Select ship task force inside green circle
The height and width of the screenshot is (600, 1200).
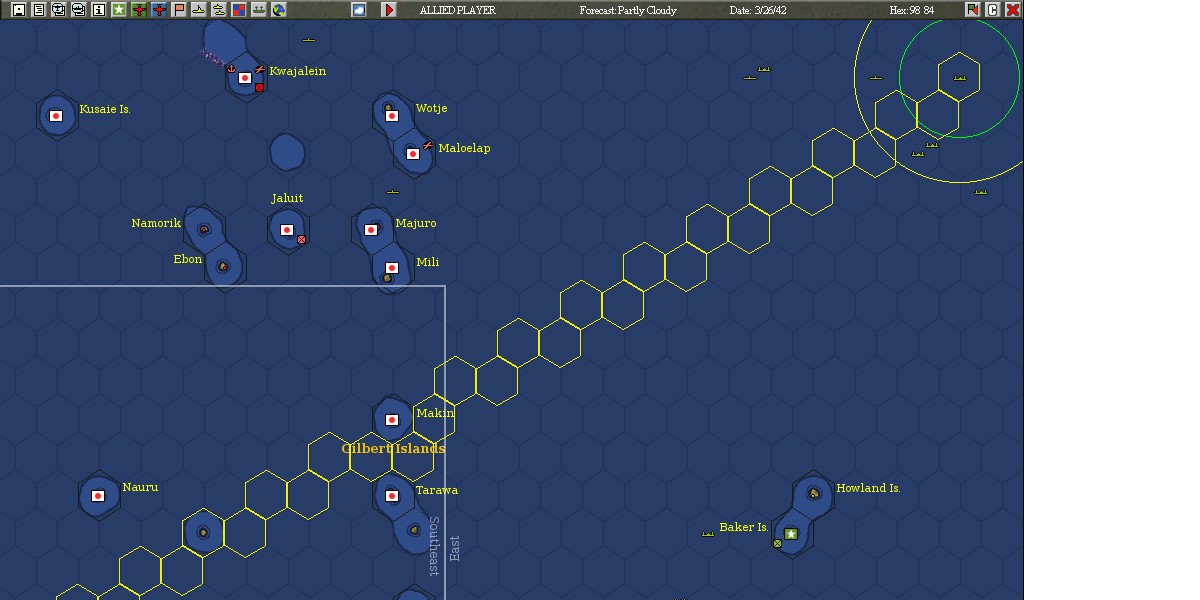[960, 78]
